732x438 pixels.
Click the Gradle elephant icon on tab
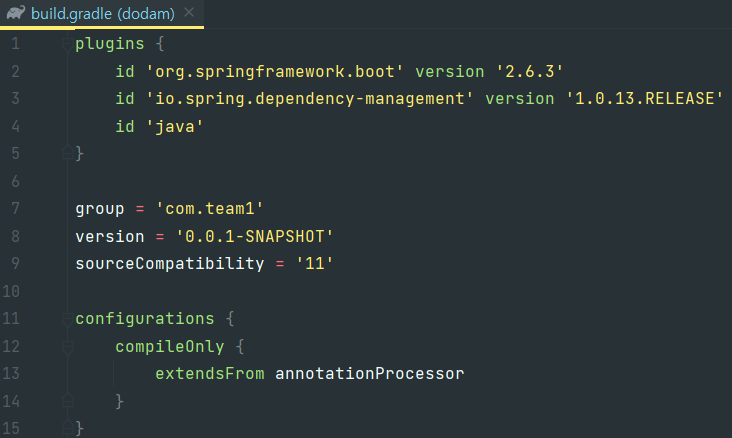click(16, 13)
